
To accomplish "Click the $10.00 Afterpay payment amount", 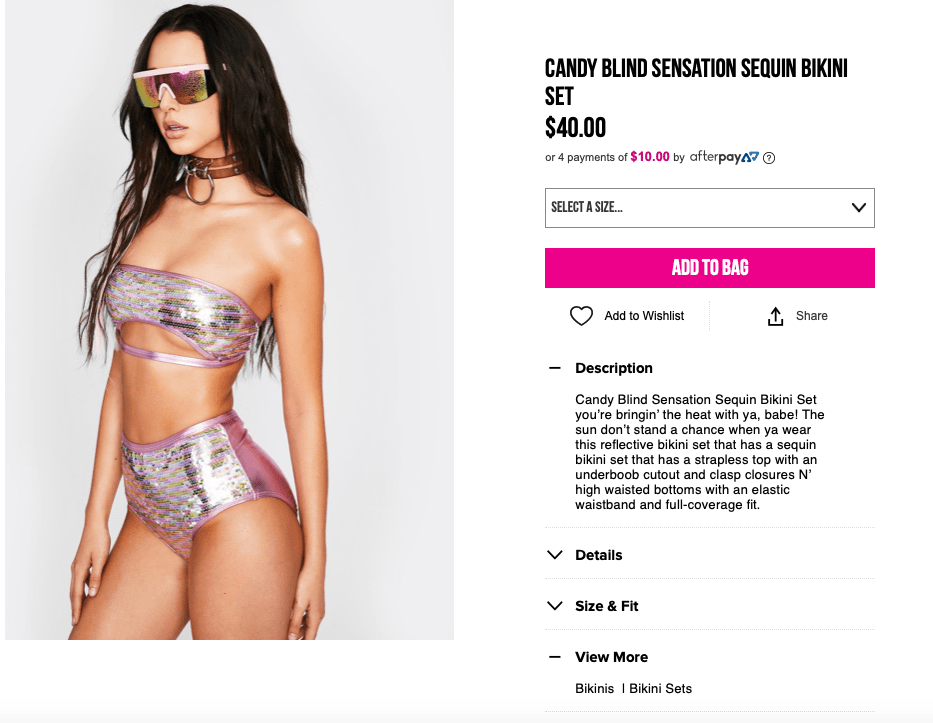I will click(650, 157).
